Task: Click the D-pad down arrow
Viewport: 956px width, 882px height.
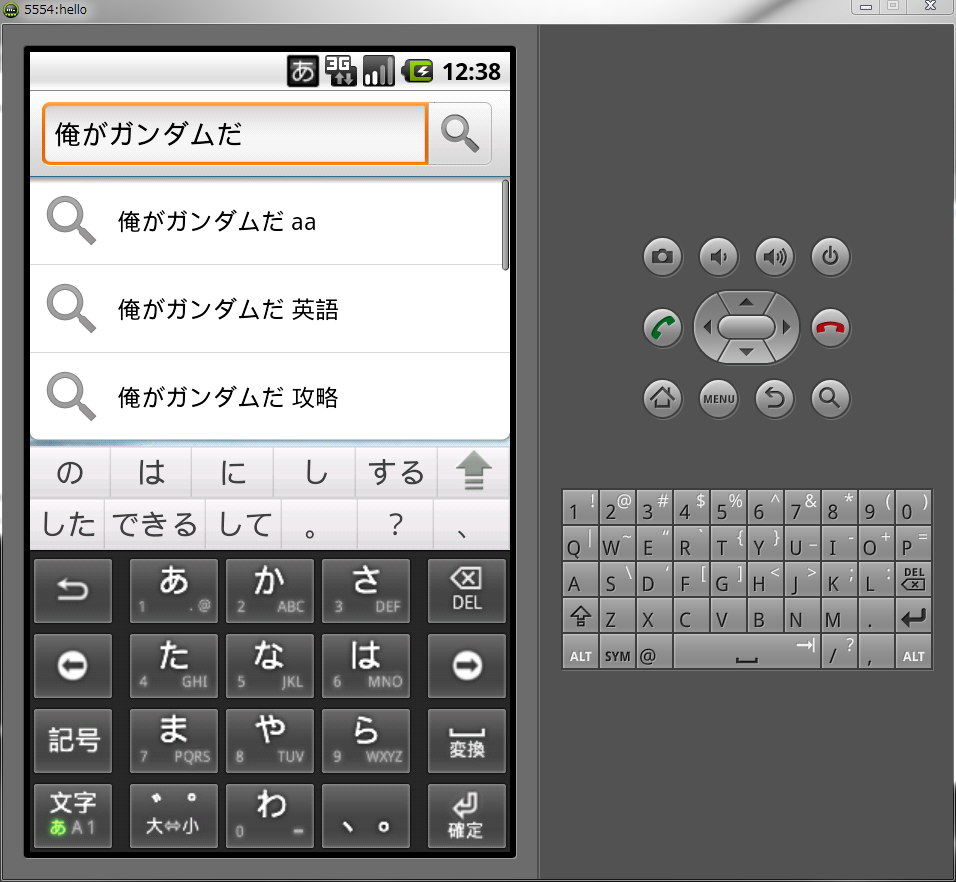Action: (746, 353)
